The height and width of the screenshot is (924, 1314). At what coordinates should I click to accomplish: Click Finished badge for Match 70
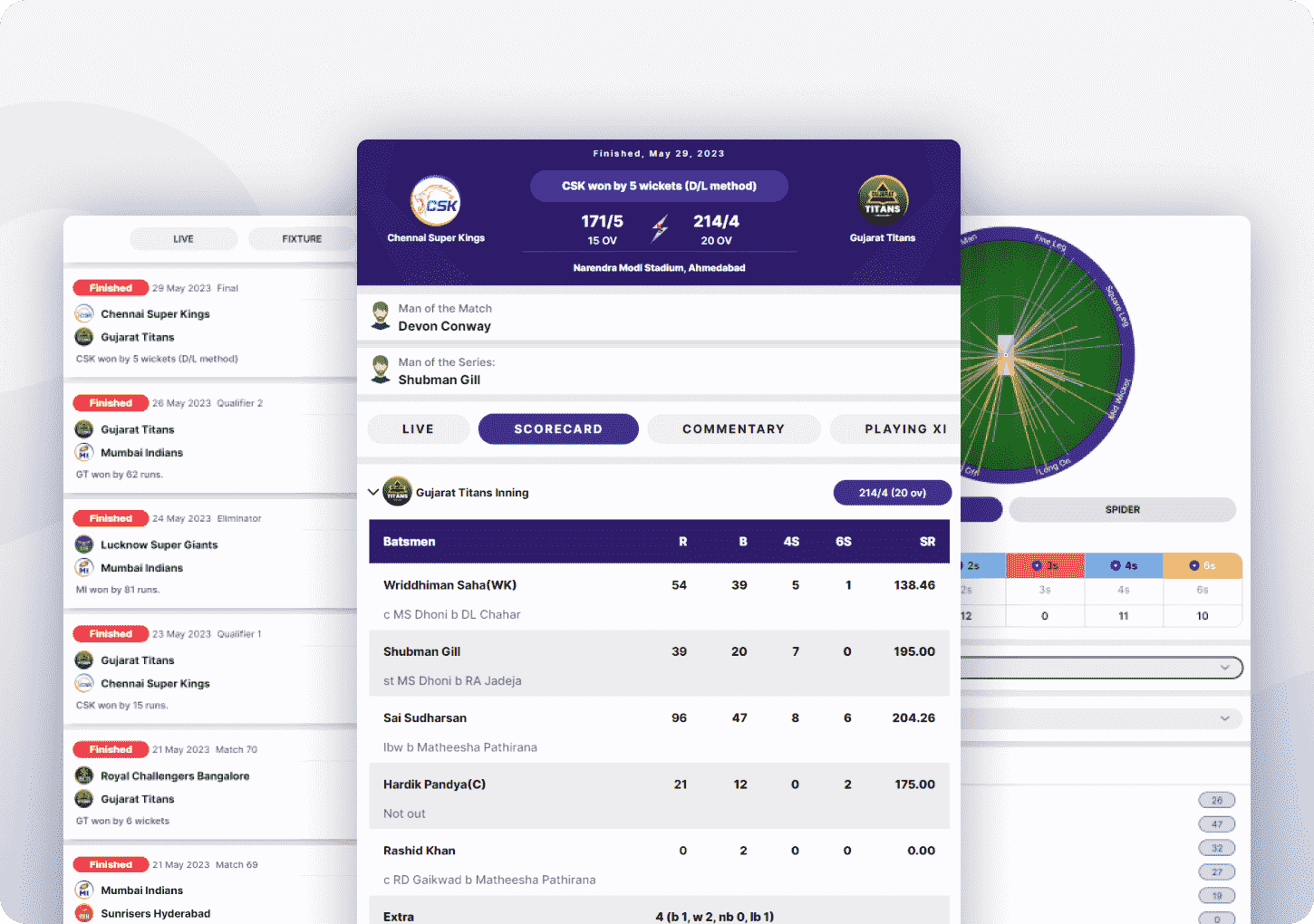click(x=111, y=749)
